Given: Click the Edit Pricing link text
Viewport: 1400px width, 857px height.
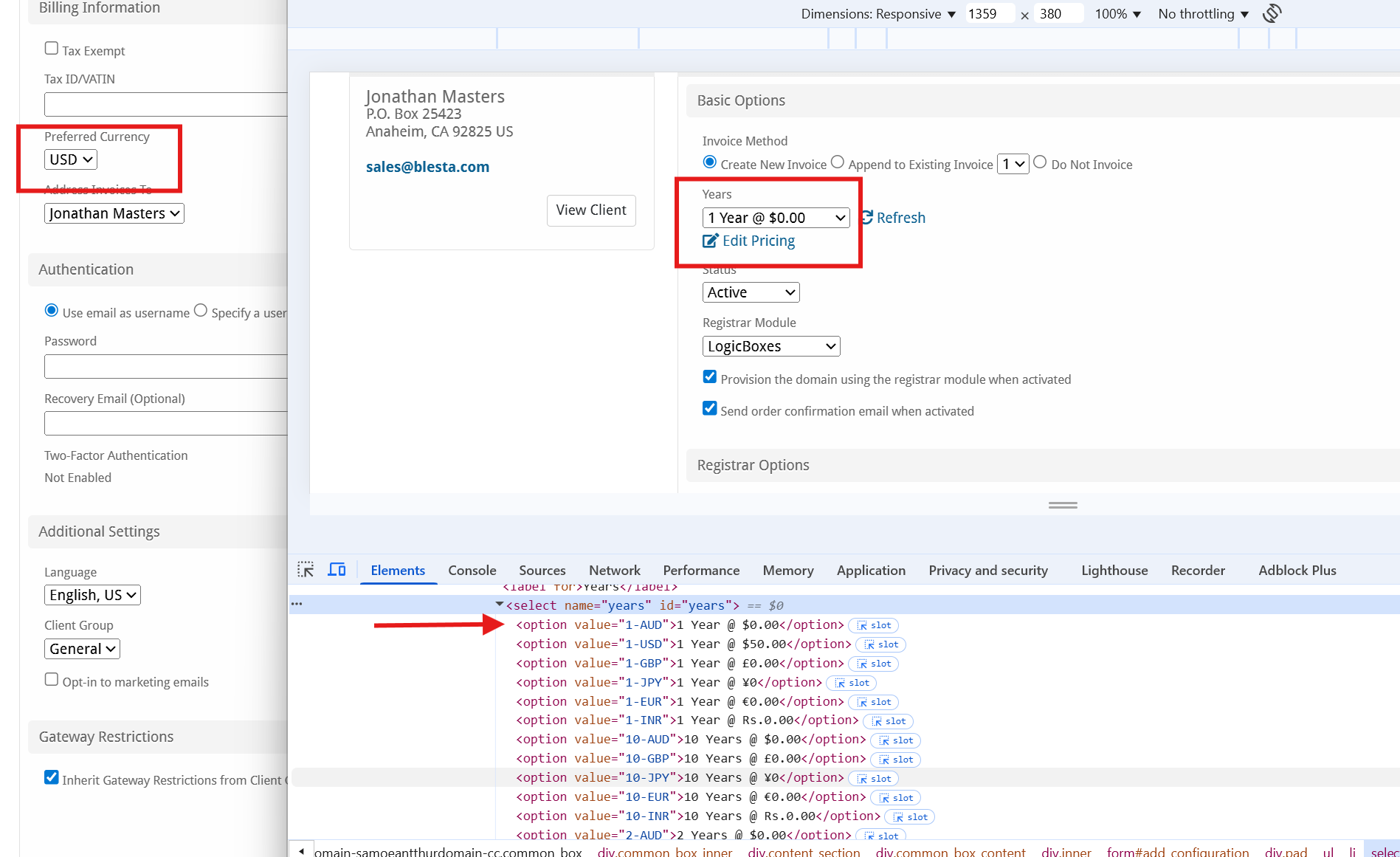Looking at the screenshot, I should [759, 241].
